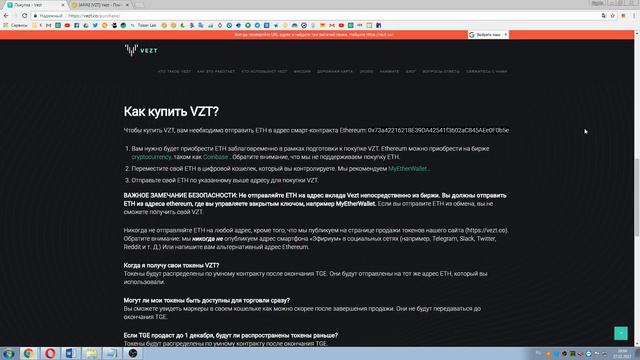Open the first Gmail bookmark icon

coord(49,25)
